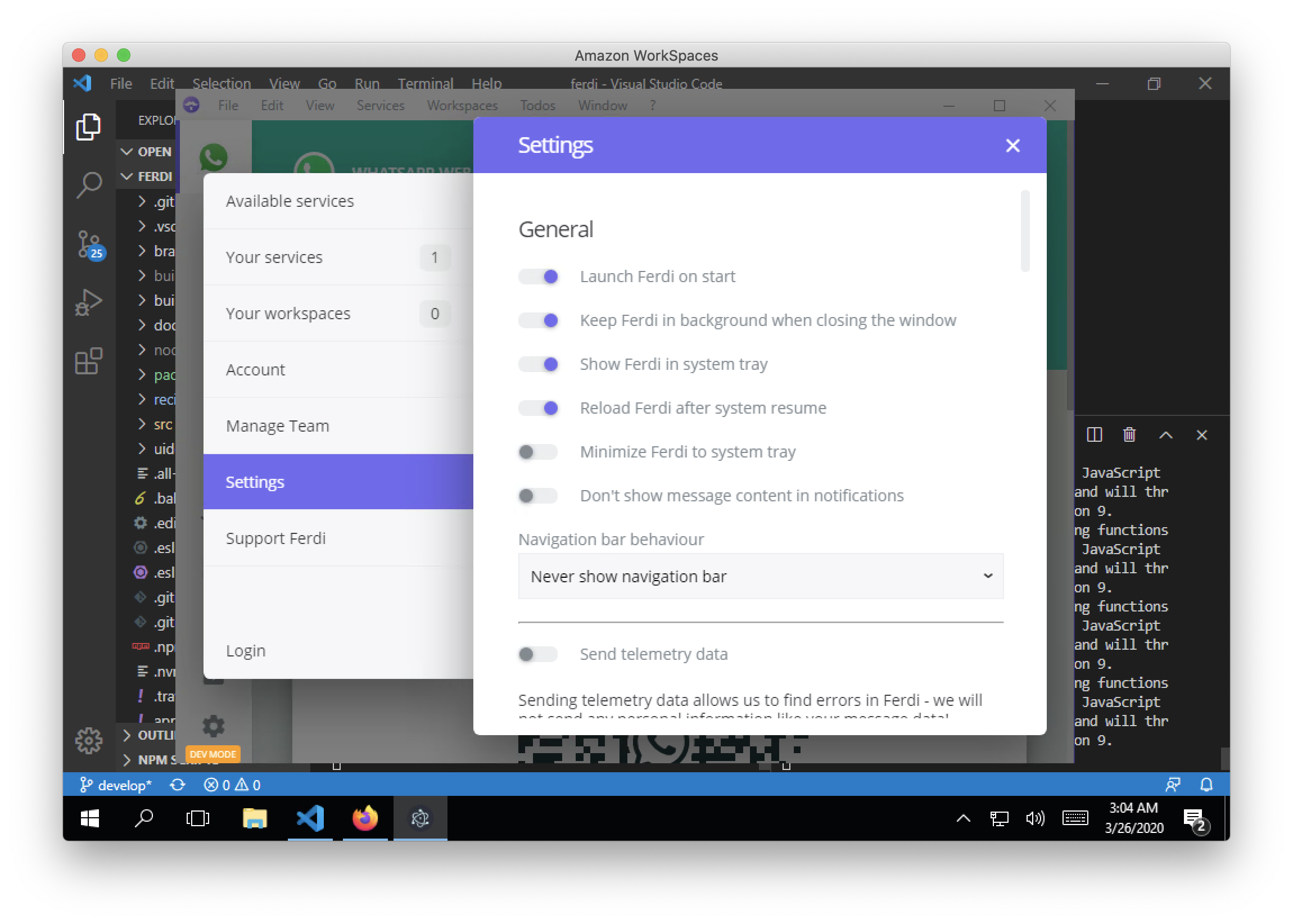This screenshot has height=924, width=1293.
Task: Open the Ferdi Window menu
Action: (x=602, y=105)
